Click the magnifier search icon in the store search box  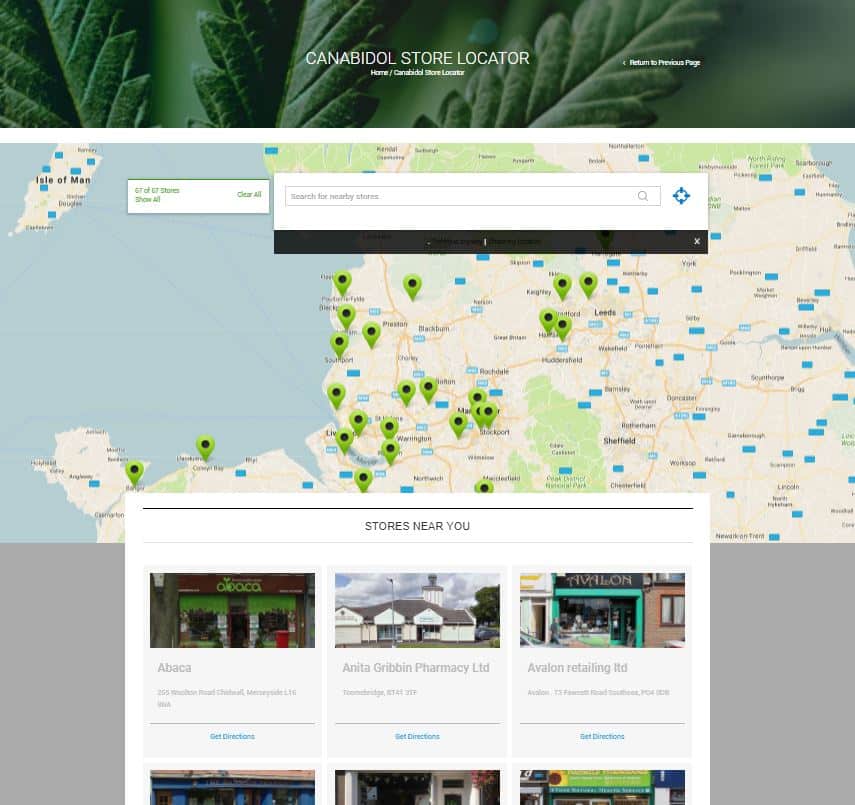click(x=643, y=196)
